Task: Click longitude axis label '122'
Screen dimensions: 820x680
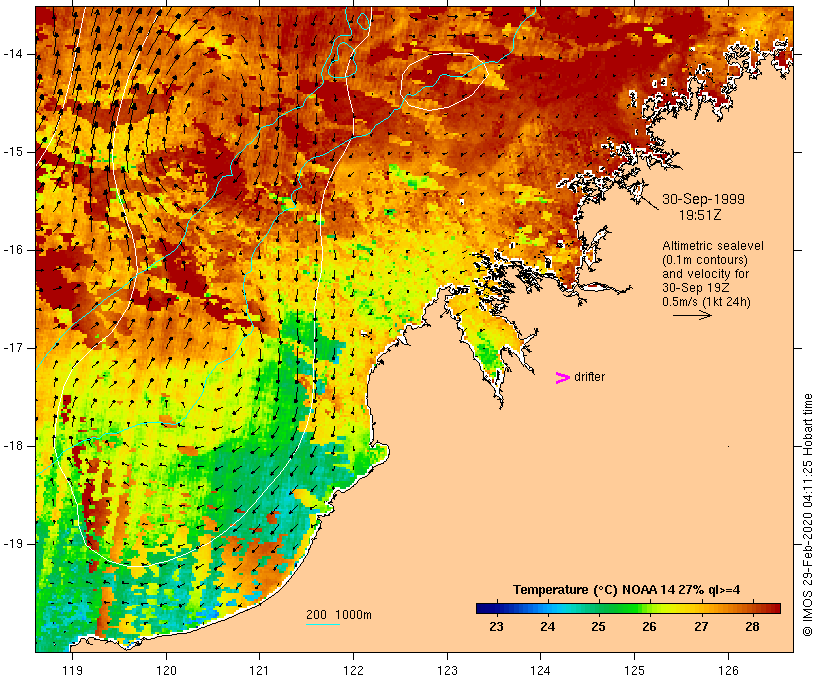Action: [x=354, y=670]
